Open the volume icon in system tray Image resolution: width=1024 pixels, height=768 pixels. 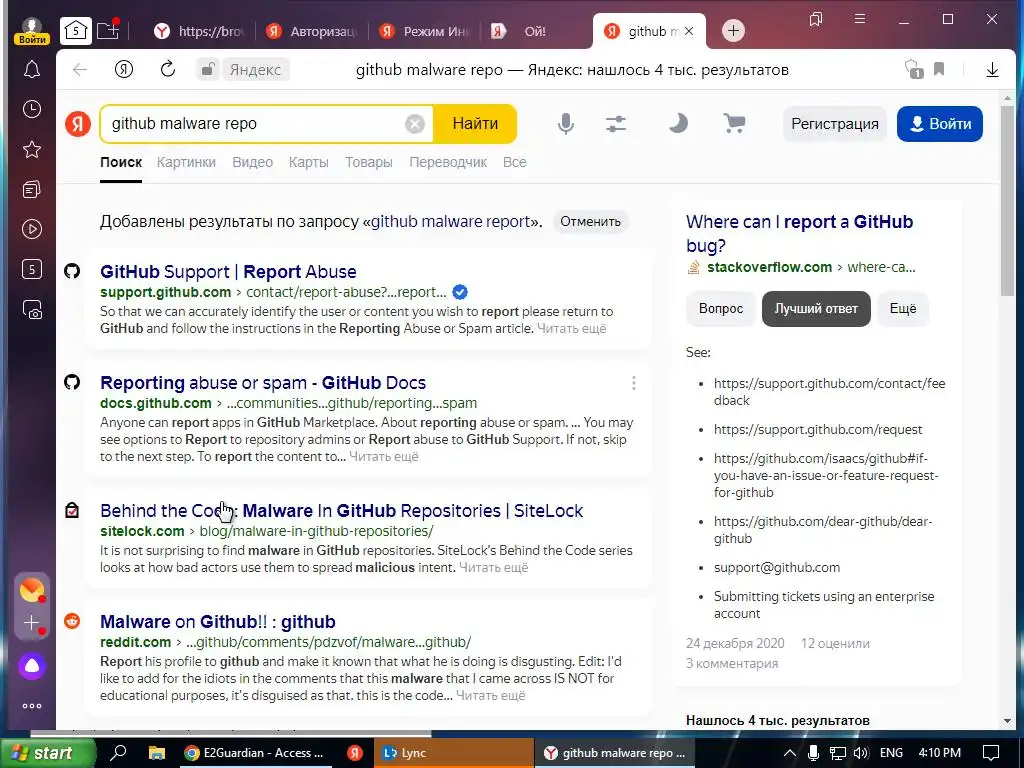pyautogui.click(x=861, y=753)
